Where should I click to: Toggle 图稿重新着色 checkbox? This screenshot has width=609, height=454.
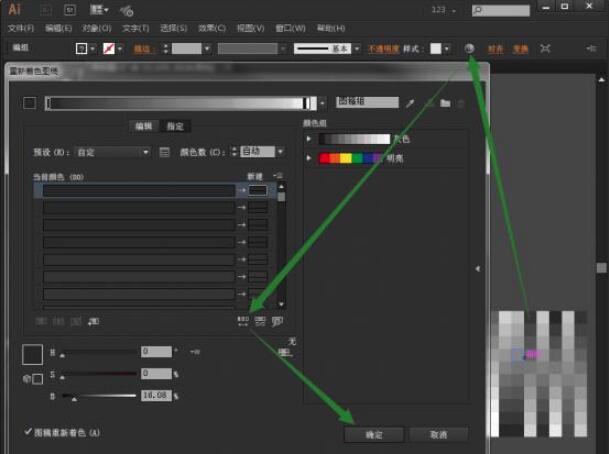tap(28, 432)
